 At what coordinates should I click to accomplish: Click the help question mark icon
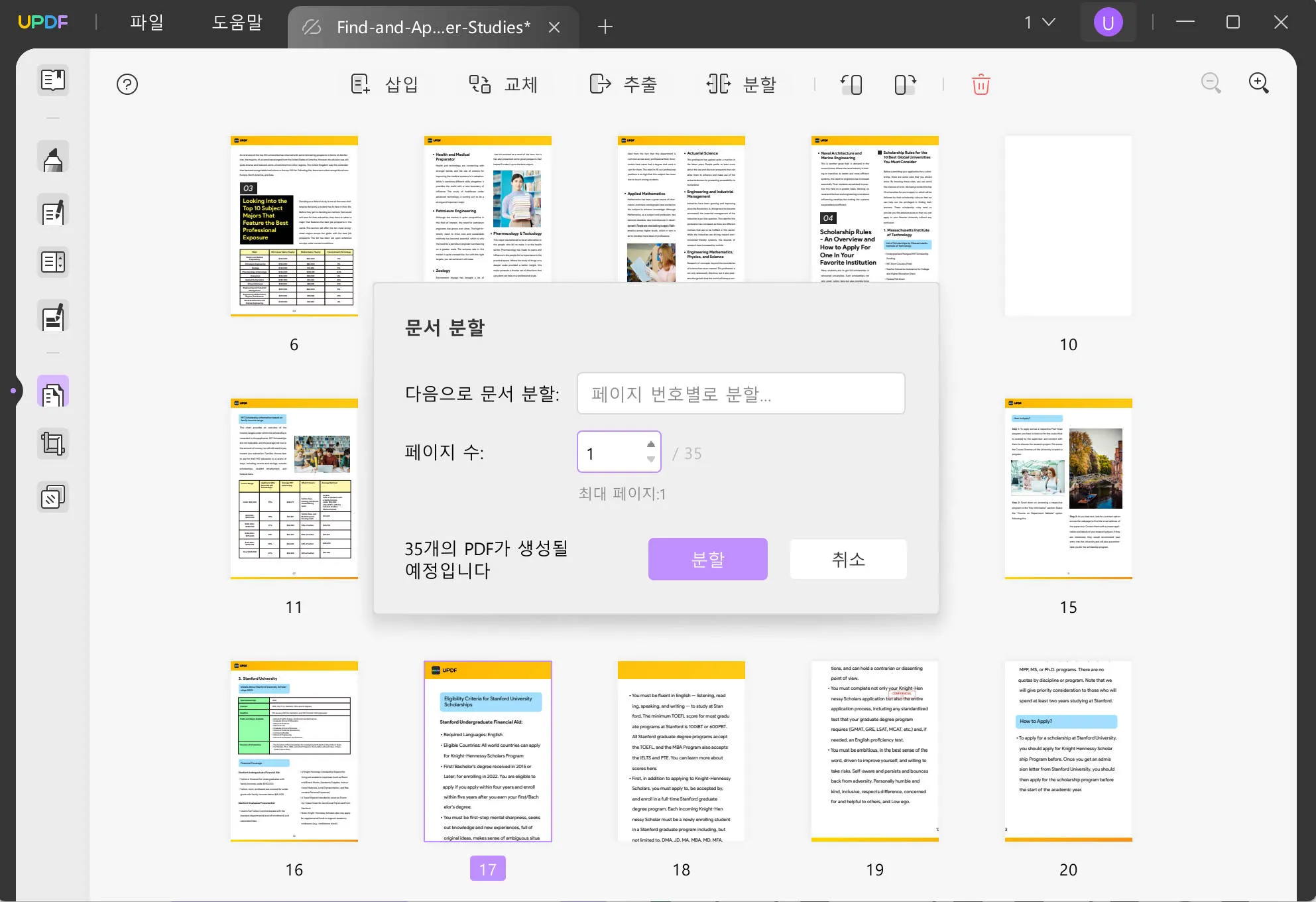click(x=127, y=84)
